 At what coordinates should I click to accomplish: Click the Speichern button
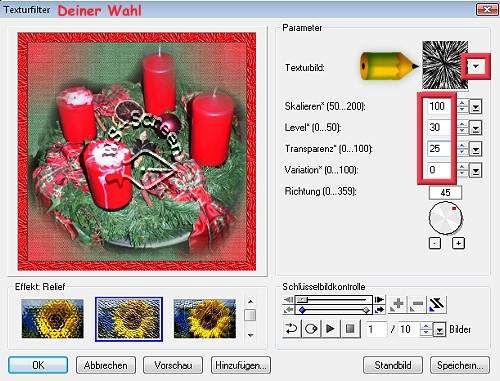click(460, 365)
